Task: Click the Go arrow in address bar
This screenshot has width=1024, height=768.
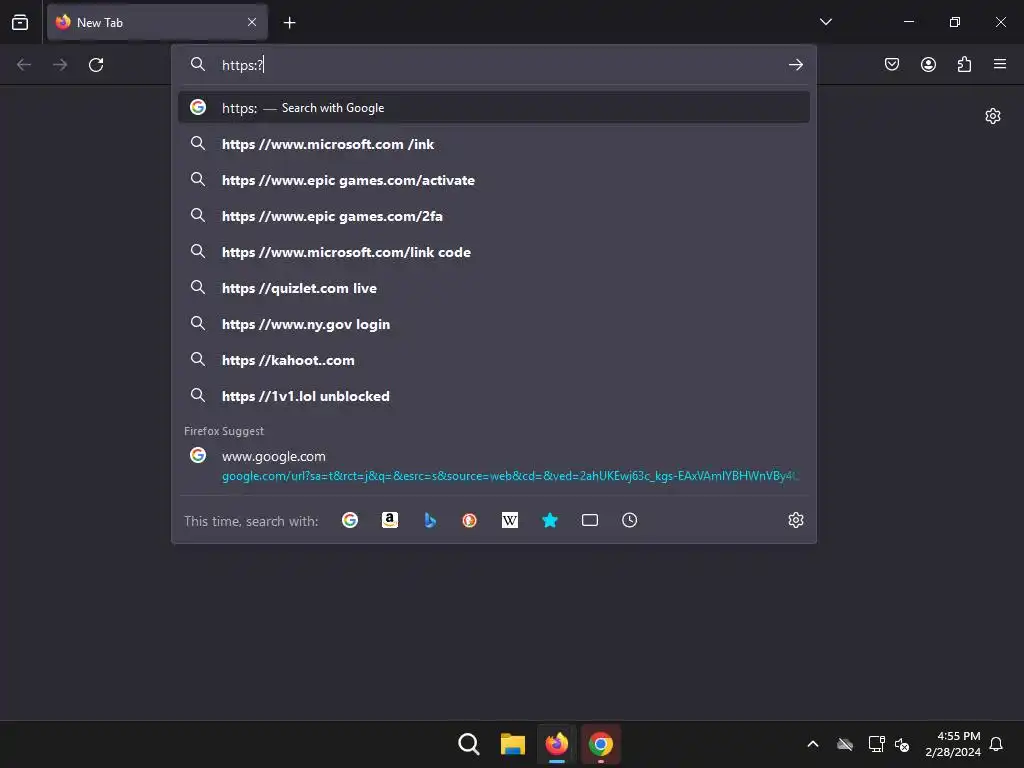Action: click(795, 65)
